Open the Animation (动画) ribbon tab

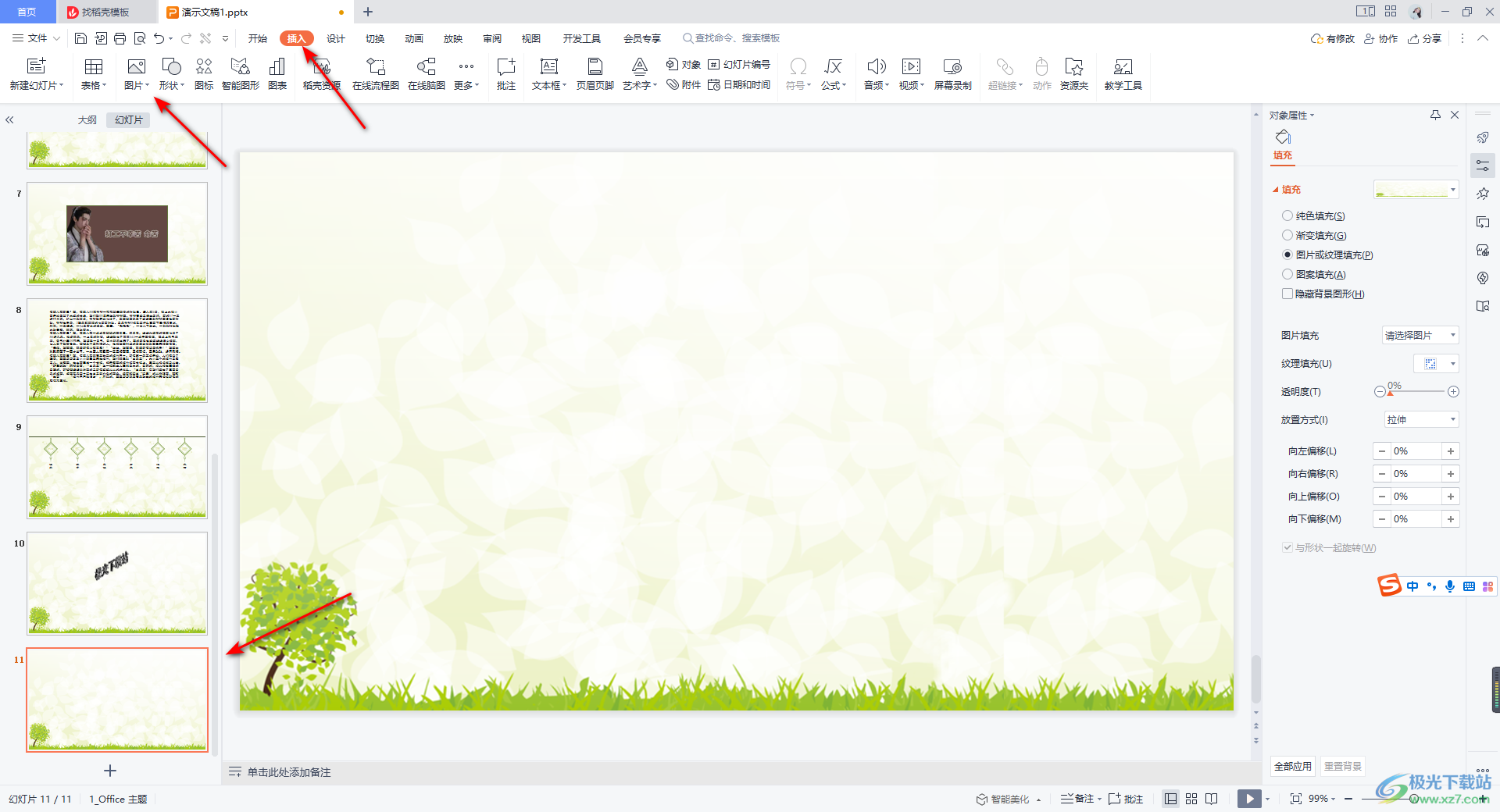pos(414,38)
